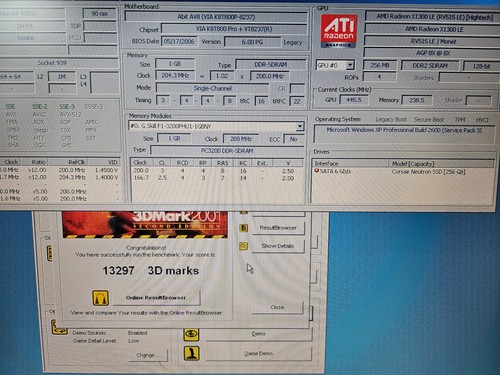The width and height of the screenshot is (500, 375).
Task: Click the SSE-3 feature label
Action: (x=67, y=106)
